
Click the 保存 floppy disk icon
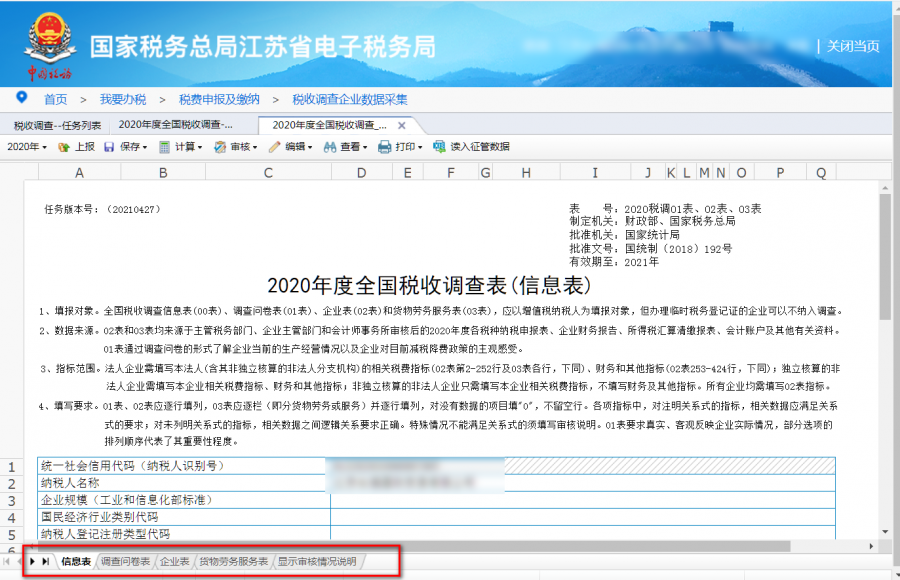(x=109, y=147)
